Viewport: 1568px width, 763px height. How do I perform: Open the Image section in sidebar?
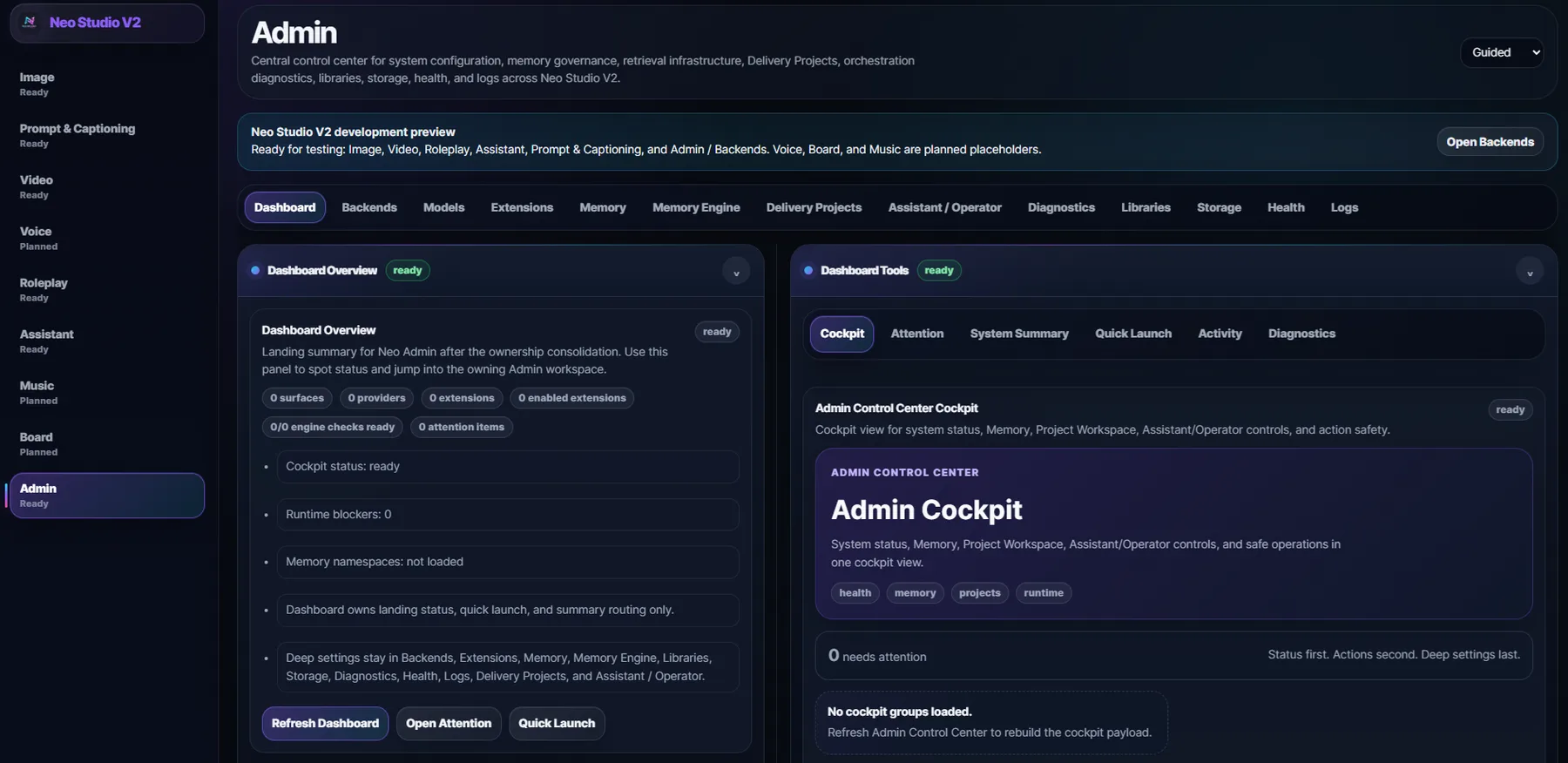[x=107, y=84]
